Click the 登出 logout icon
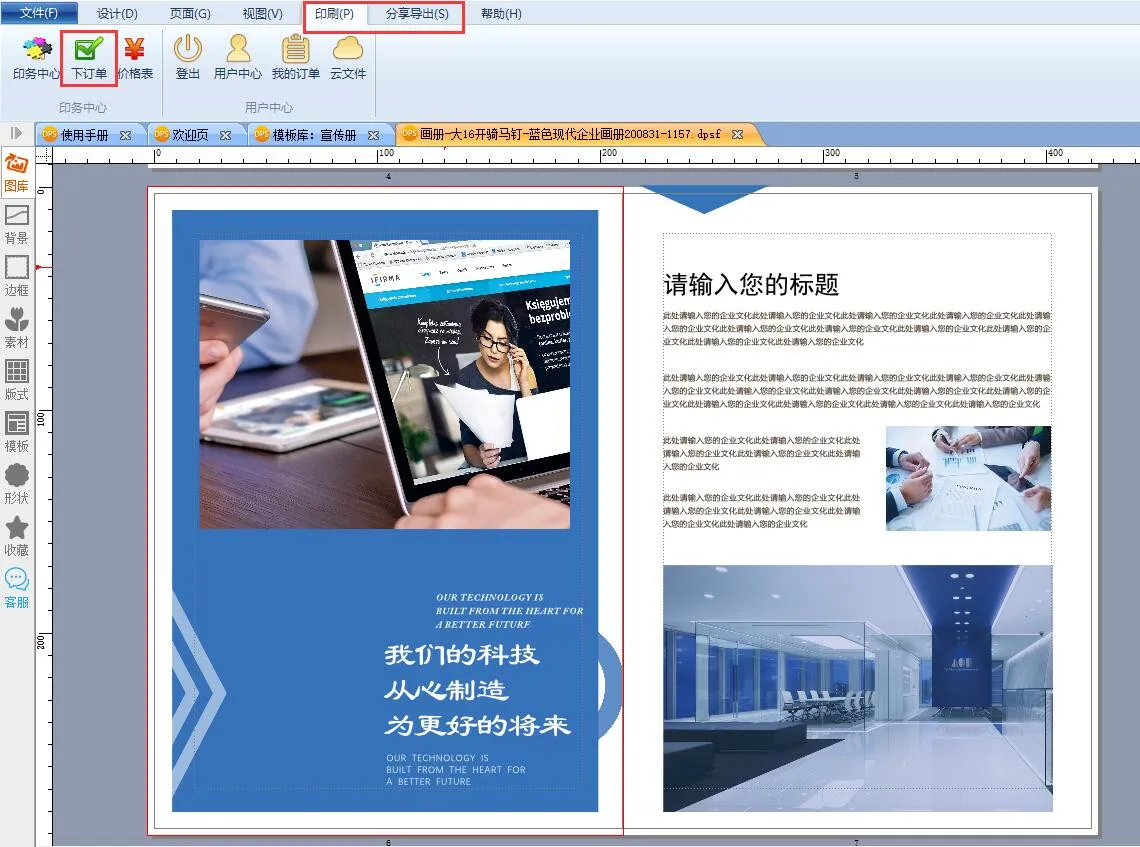This screenshot has width=1140, height=847. click(188, 58)
